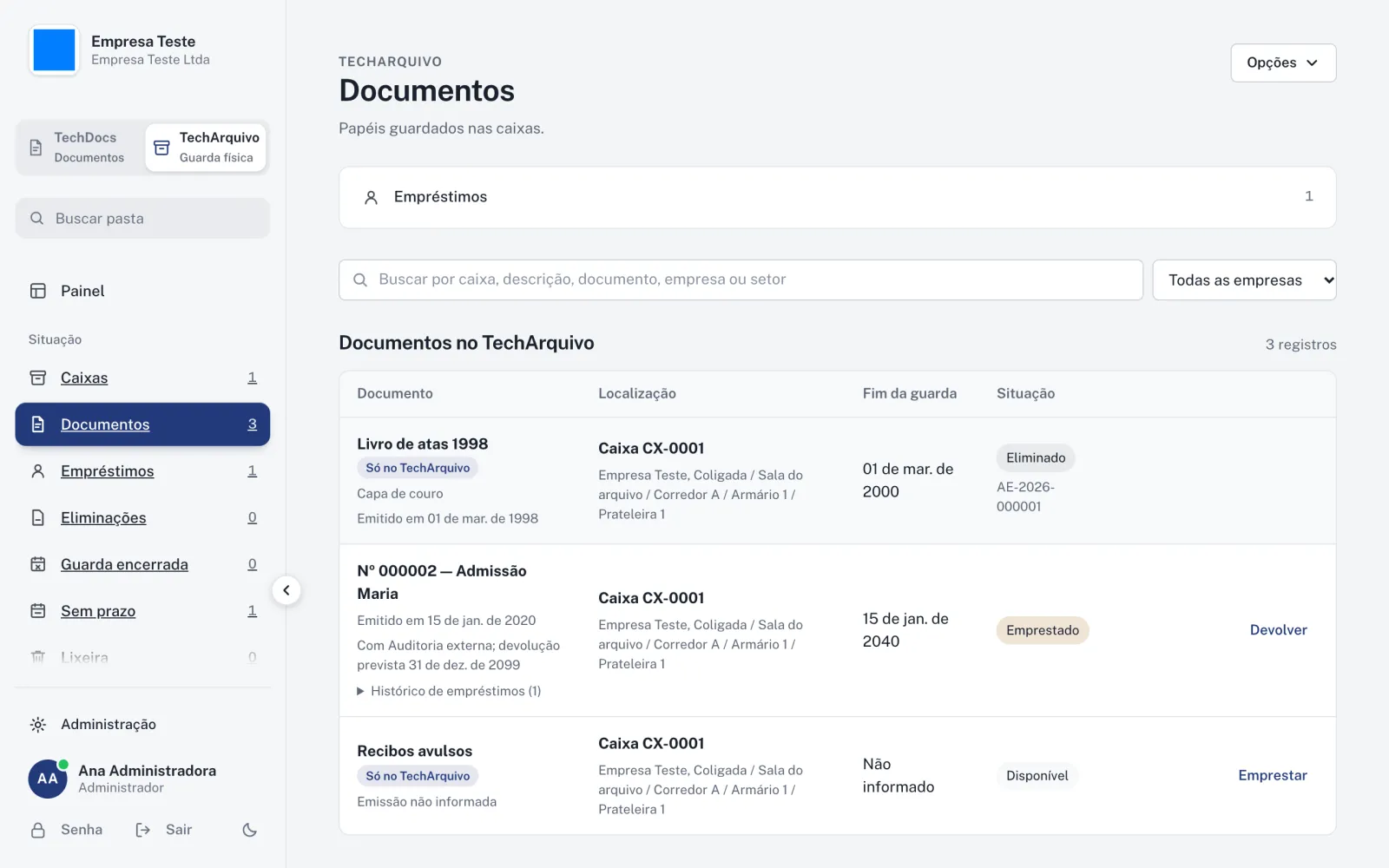This screenshot has height=868, width=1389.
Task: Click Só no TechArquivo badge under Recibos avulsos
Action: [418, 776]
